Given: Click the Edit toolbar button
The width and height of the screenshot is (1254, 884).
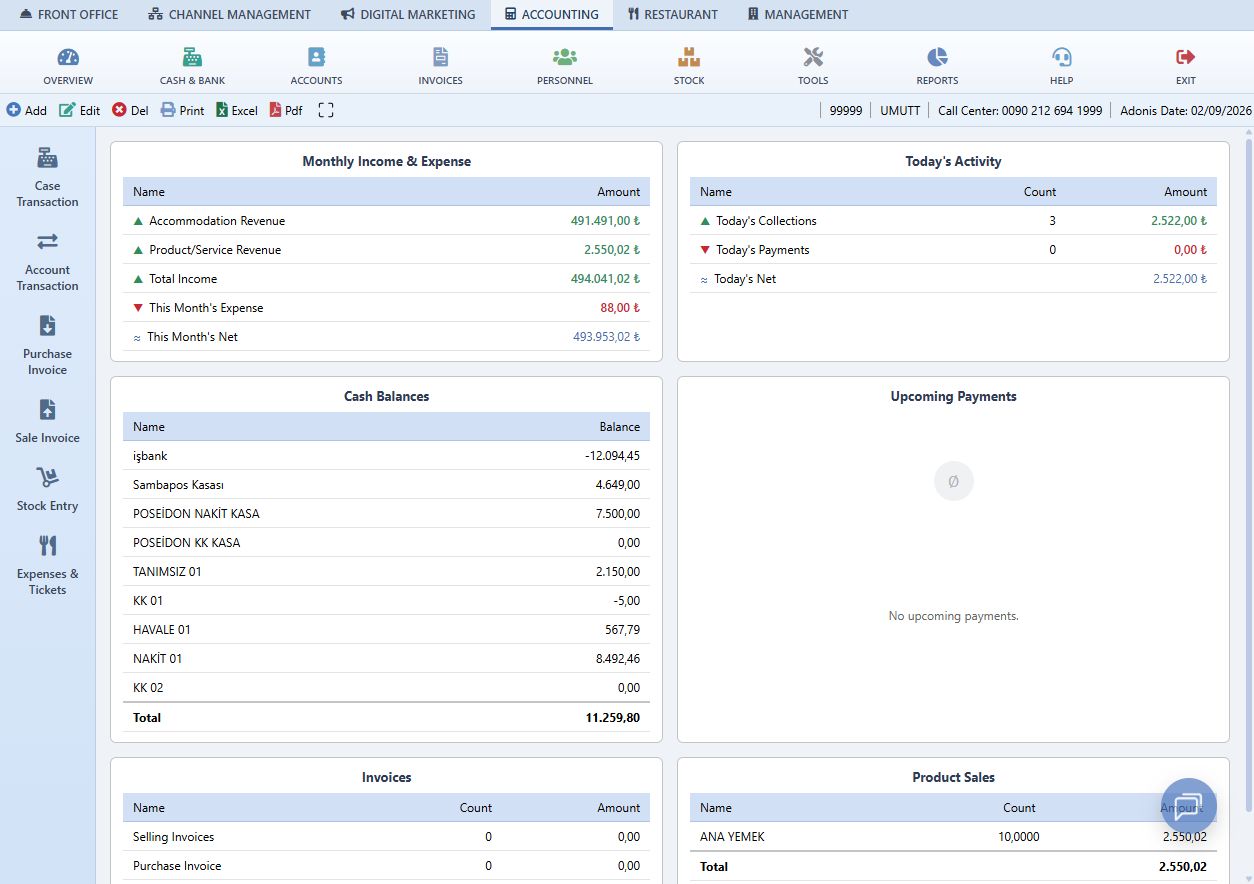Looking at the screenshot, I should [80, 110].
